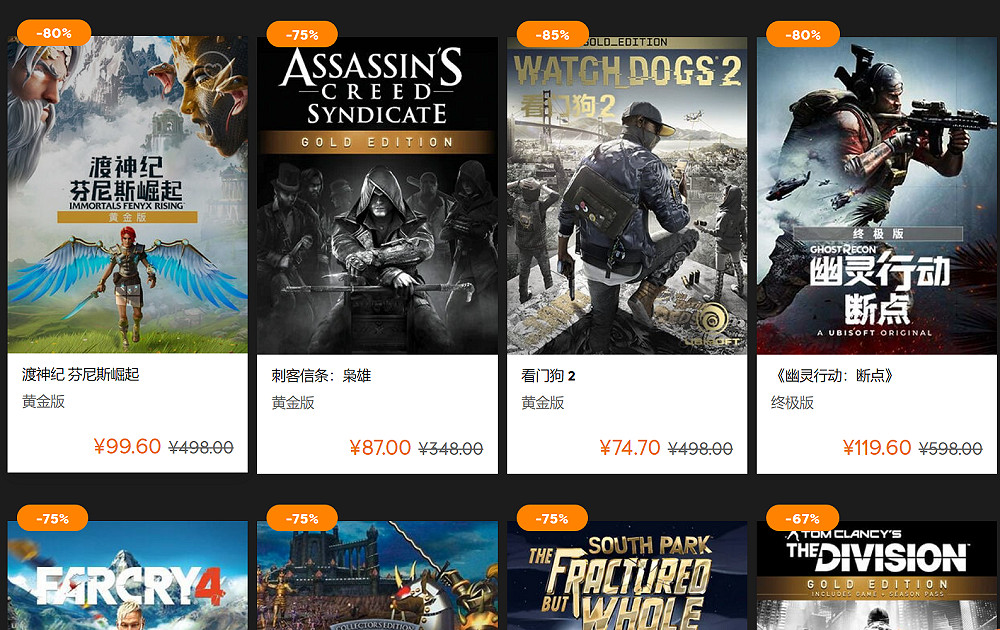Click the -67% badge on The Division
Screen dimensions: 1000x630
click(802, 518)
